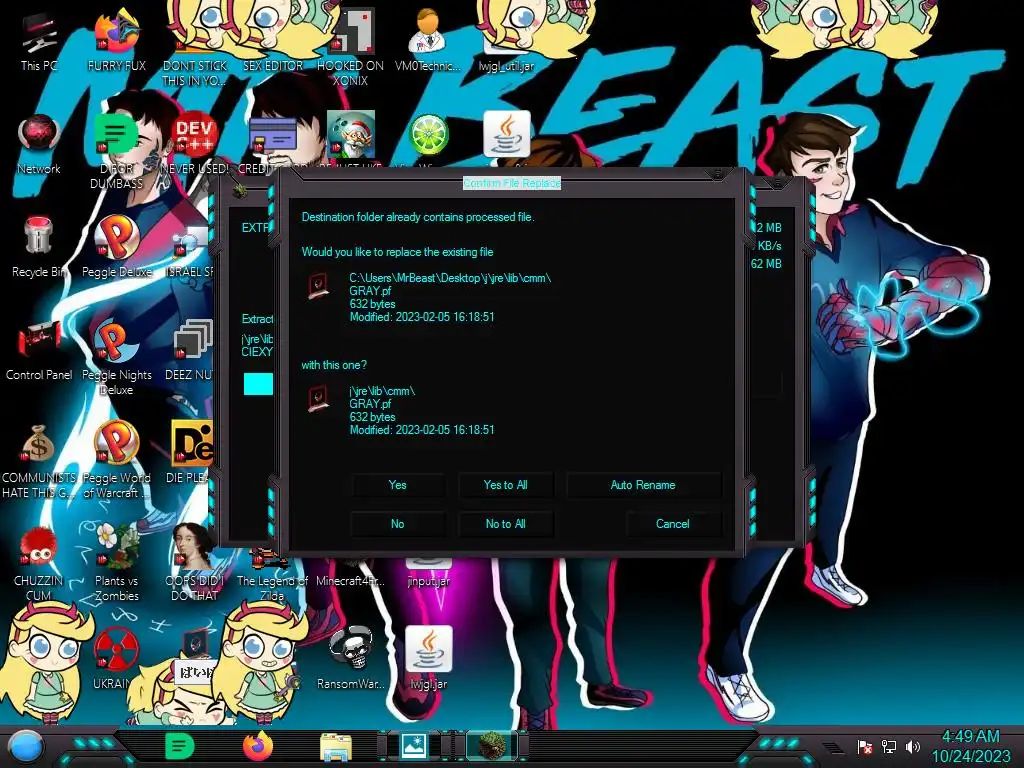
Task: Launch the Peggle Deluxe shortcut
Action: [x=116, y=248]
